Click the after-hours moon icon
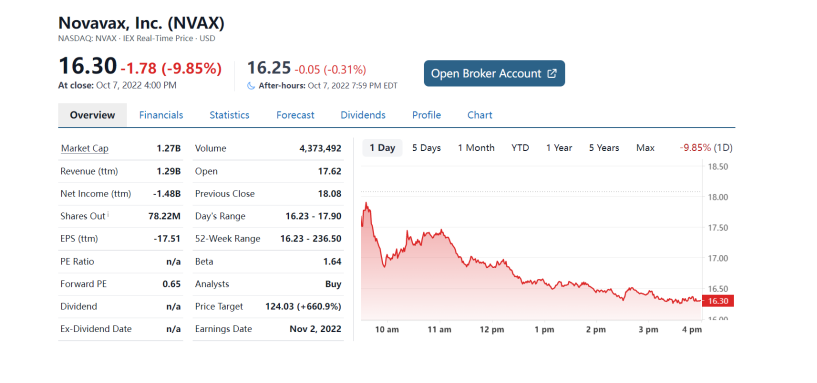This screenshot has height=383, width=817. [x=251, y=85]
